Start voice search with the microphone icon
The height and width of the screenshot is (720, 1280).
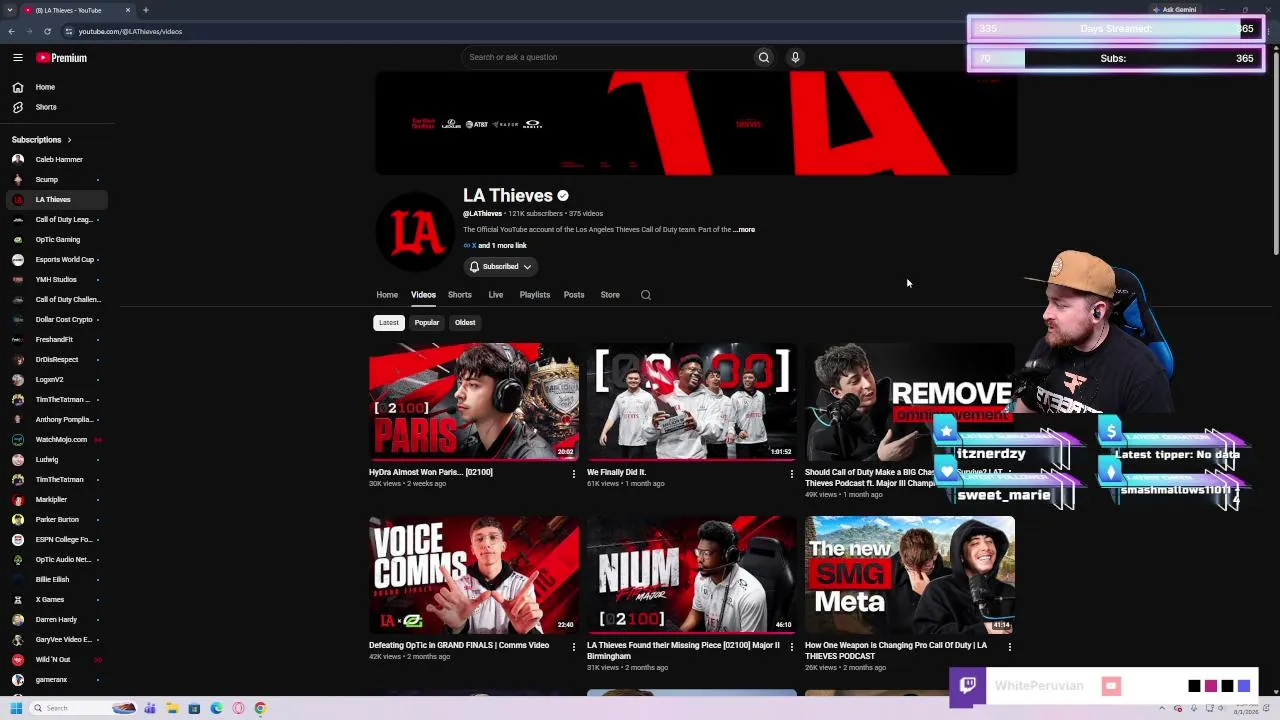tap(795, 57)
